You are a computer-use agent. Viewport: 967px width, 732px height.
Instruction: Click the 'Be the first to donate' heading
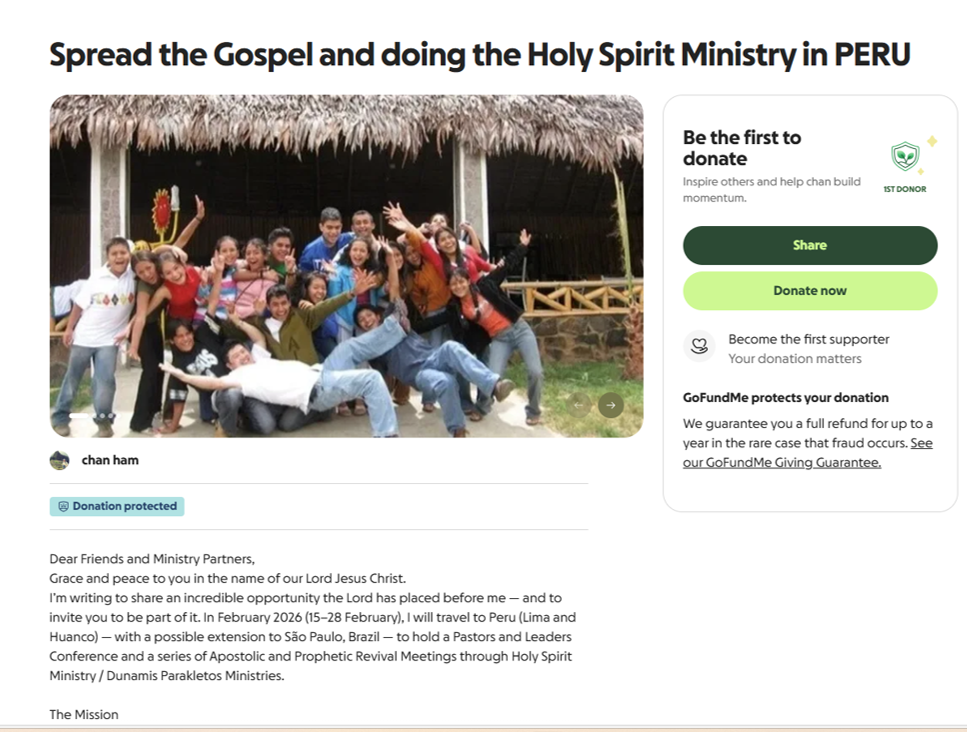pos(741,148)
